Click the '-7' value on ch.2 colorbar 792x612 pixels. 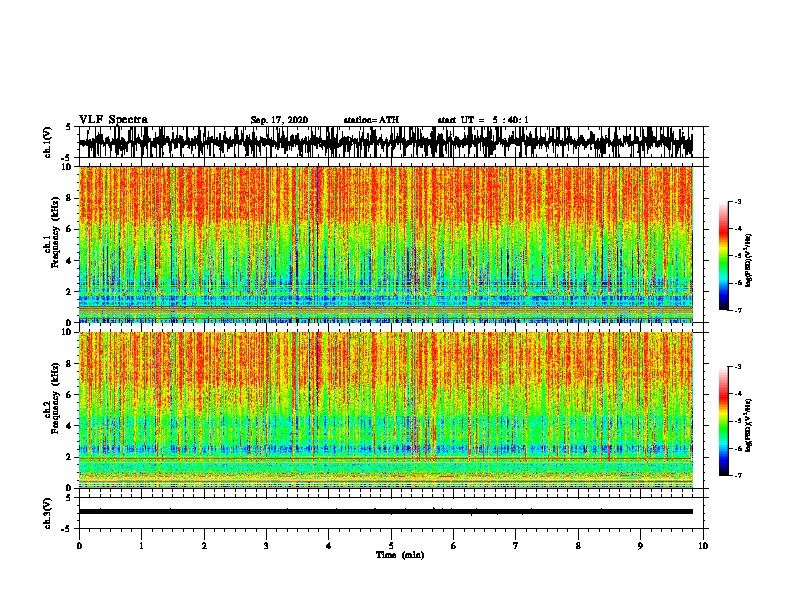(737, 475)
